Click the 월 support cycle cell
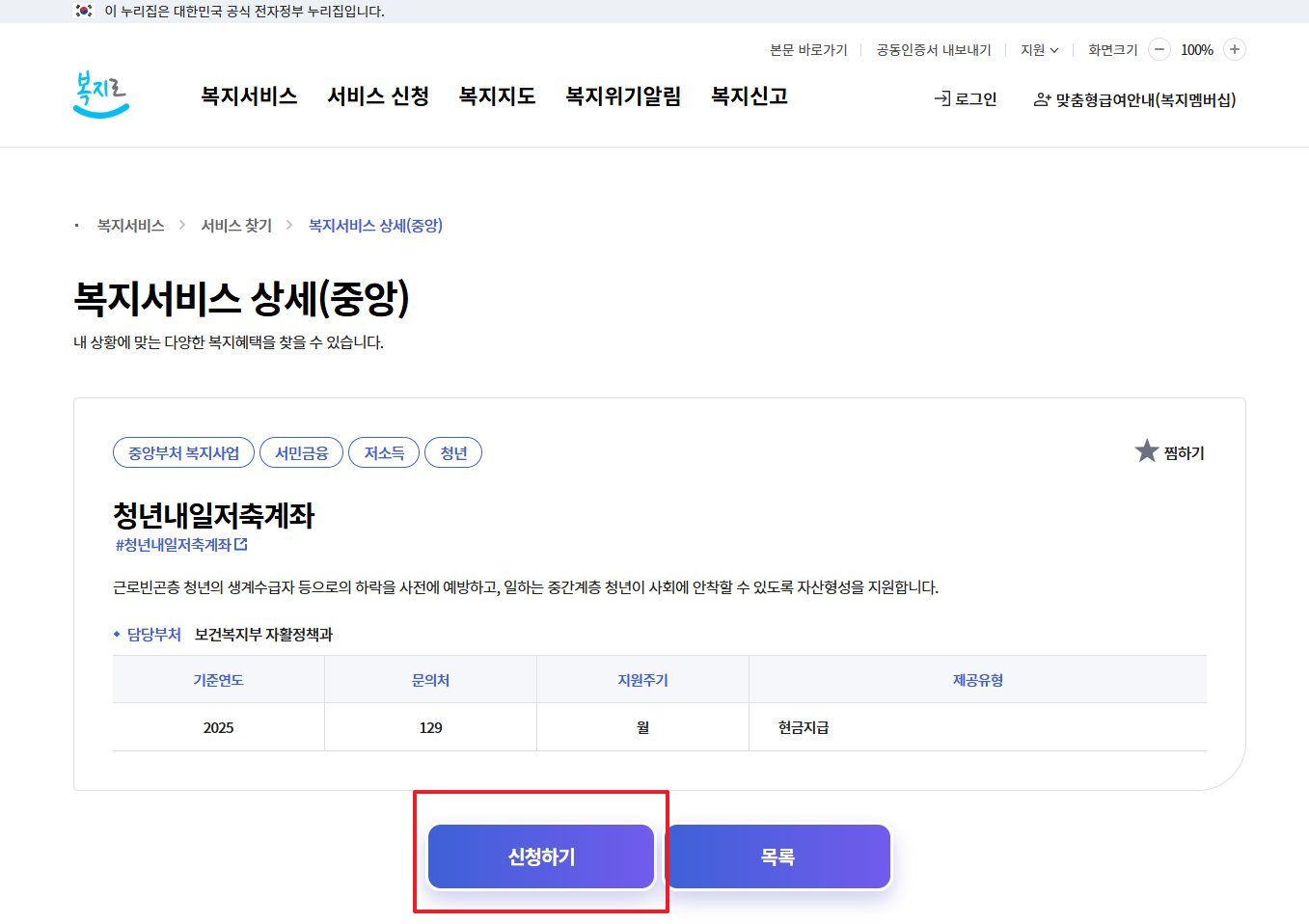 (642, 727)
